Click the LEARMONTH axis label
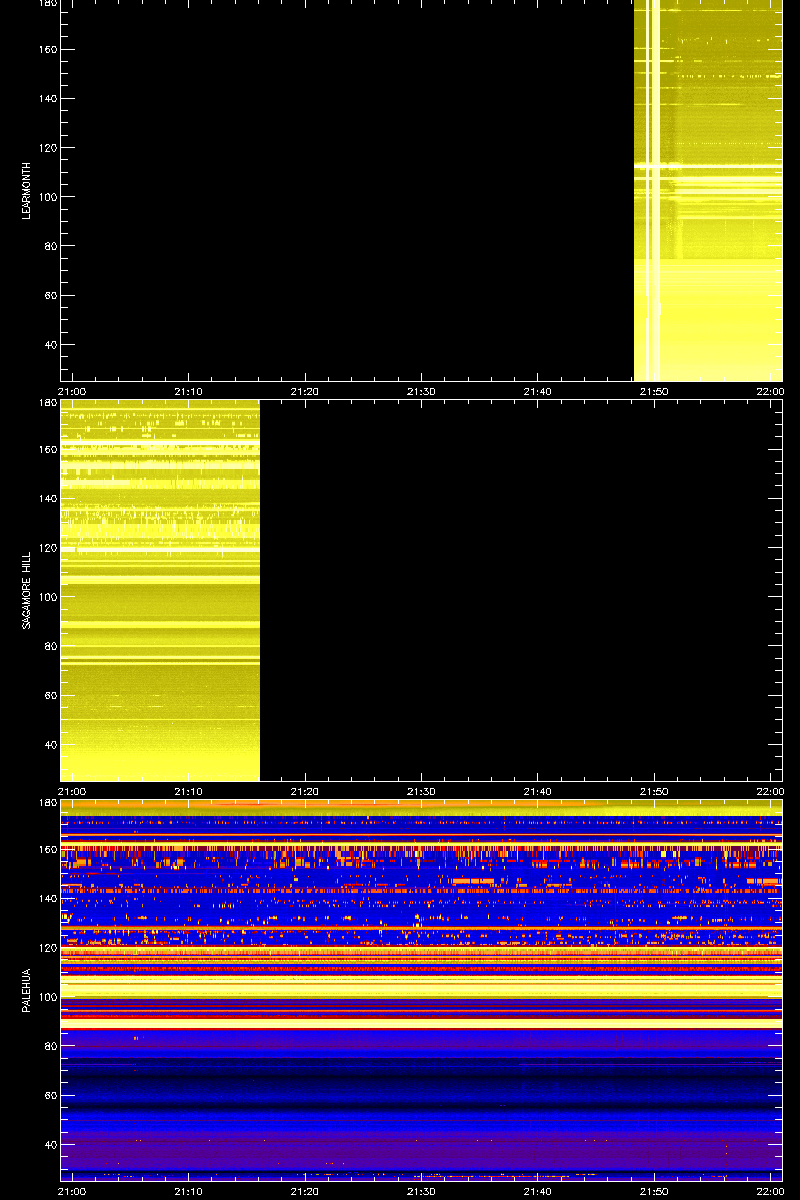This screenshot has width=800, height=1200. [27, 191]
